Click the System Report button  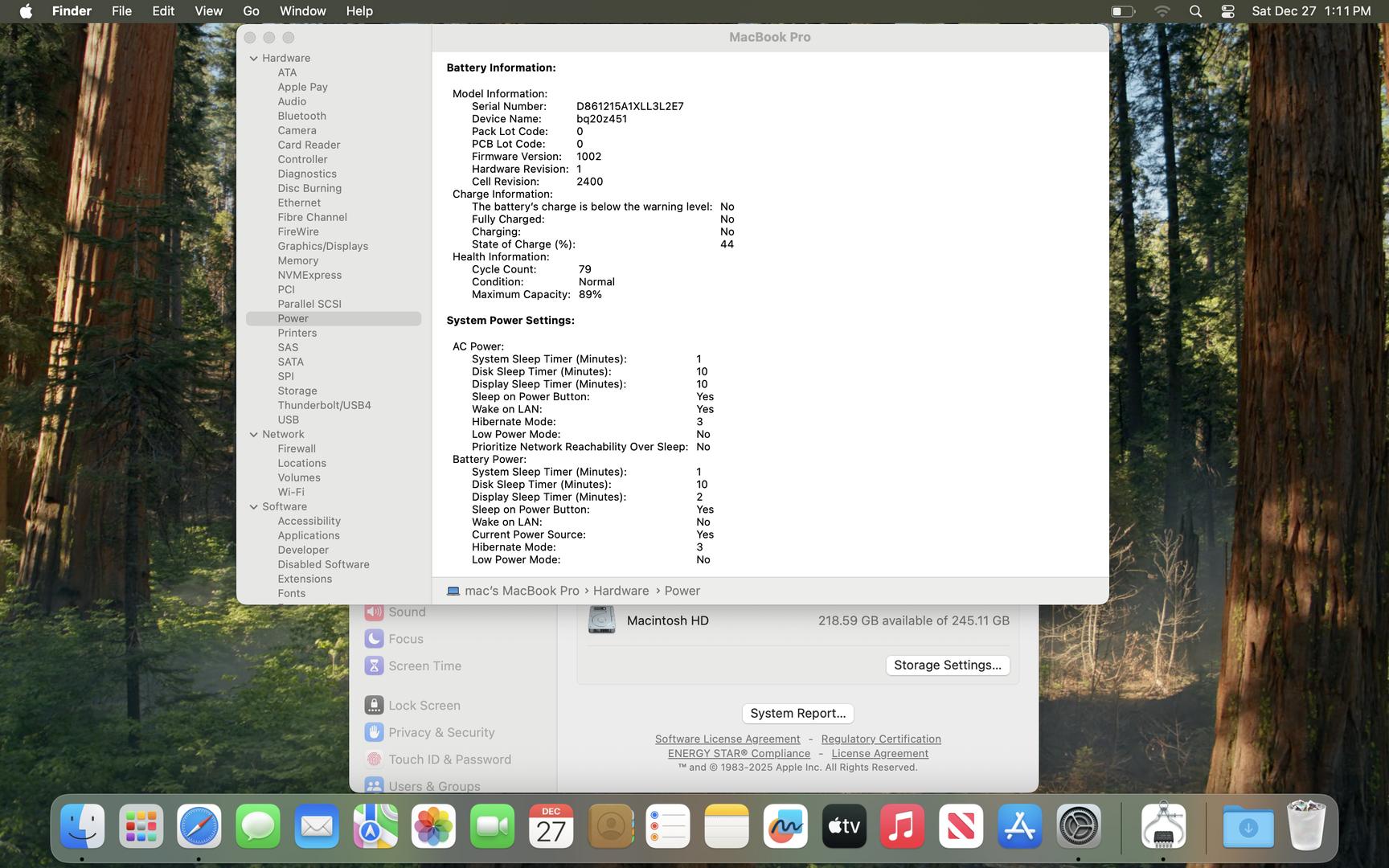[797, 713]
